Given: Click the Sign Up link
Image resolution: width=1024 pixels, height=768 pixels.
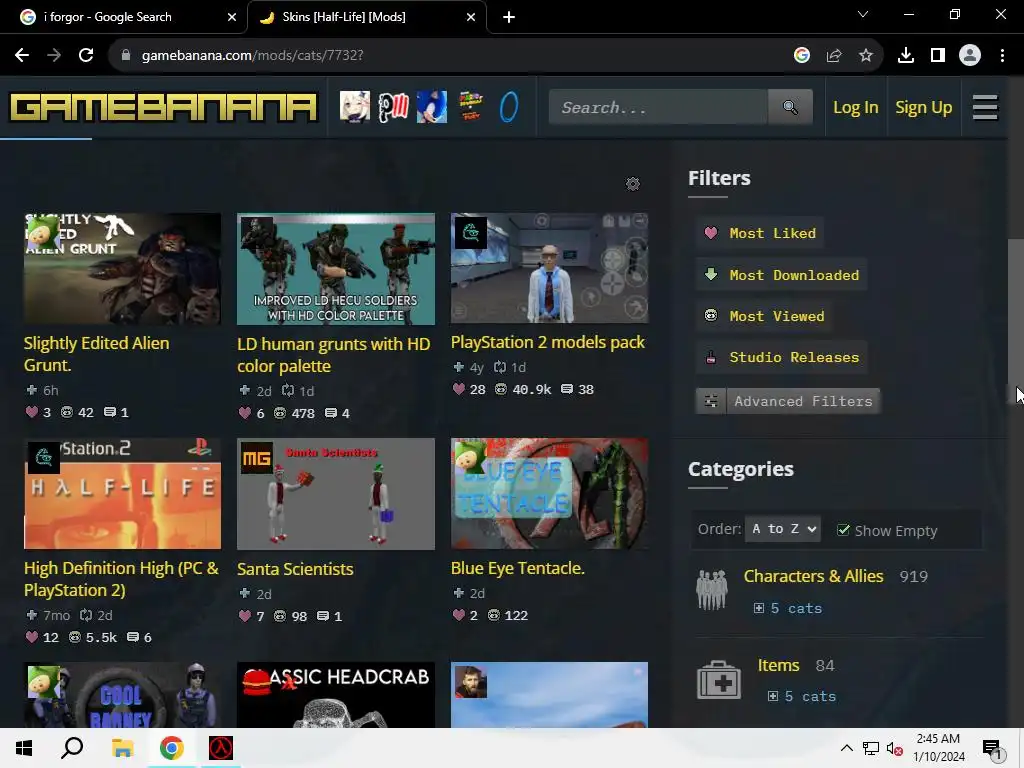Looking at the screenshot, I should tap(923, 107).
